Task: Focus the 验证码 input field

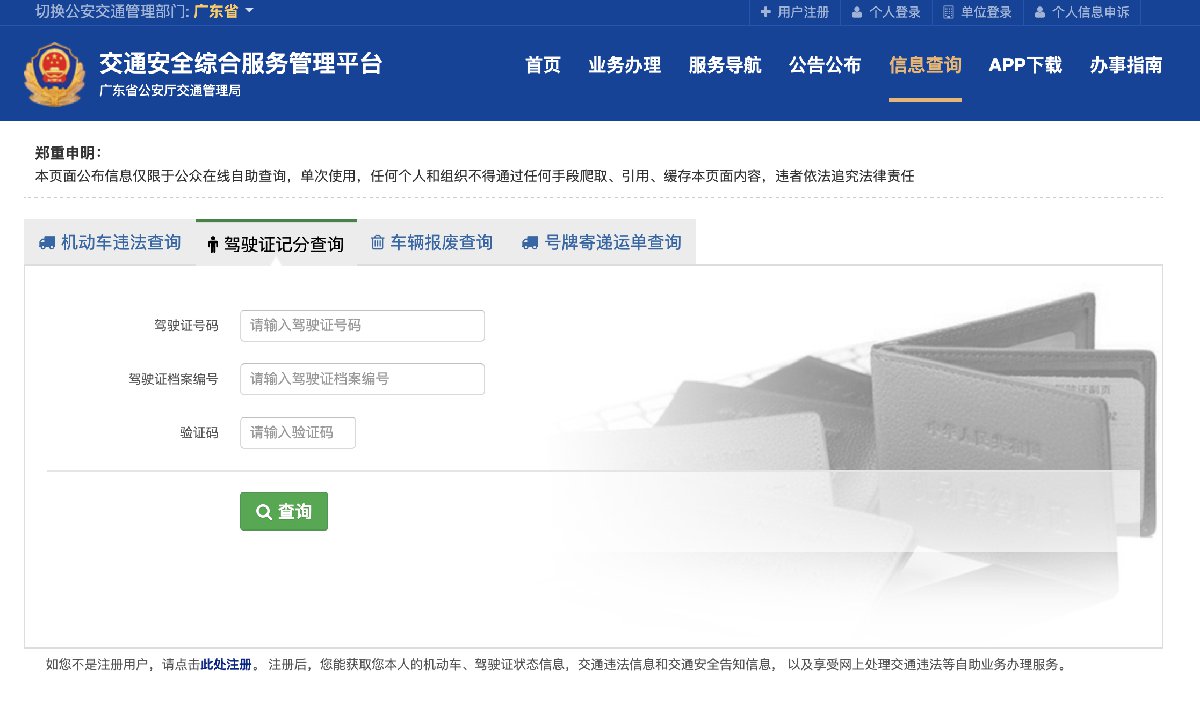Action: click(x=298, y=433)
